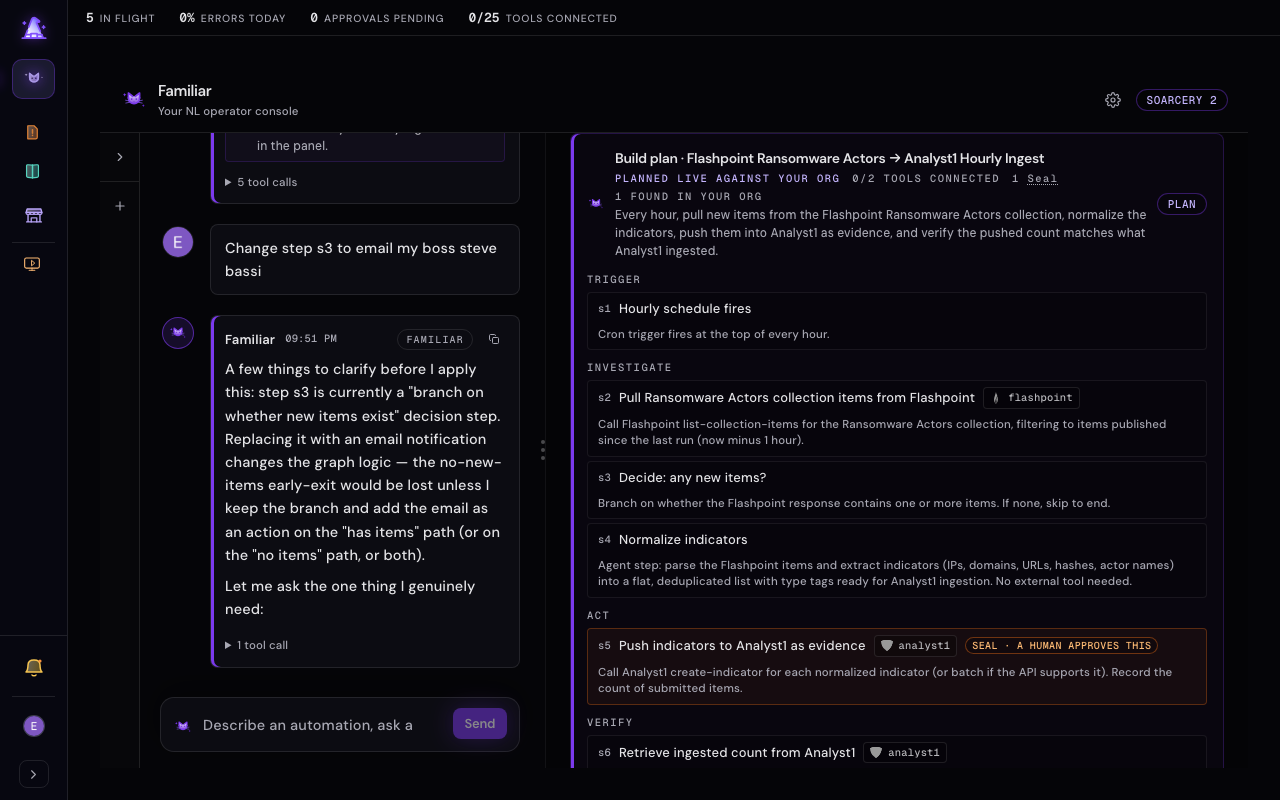Click the SEAL A HUMAN APPROVES THIS badge
Viewport: 1280px width, 800px height.
tap(1062, 646)
